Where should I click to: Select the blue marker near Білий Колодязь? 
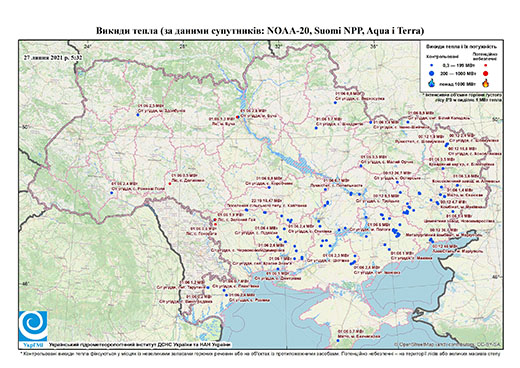408,122
